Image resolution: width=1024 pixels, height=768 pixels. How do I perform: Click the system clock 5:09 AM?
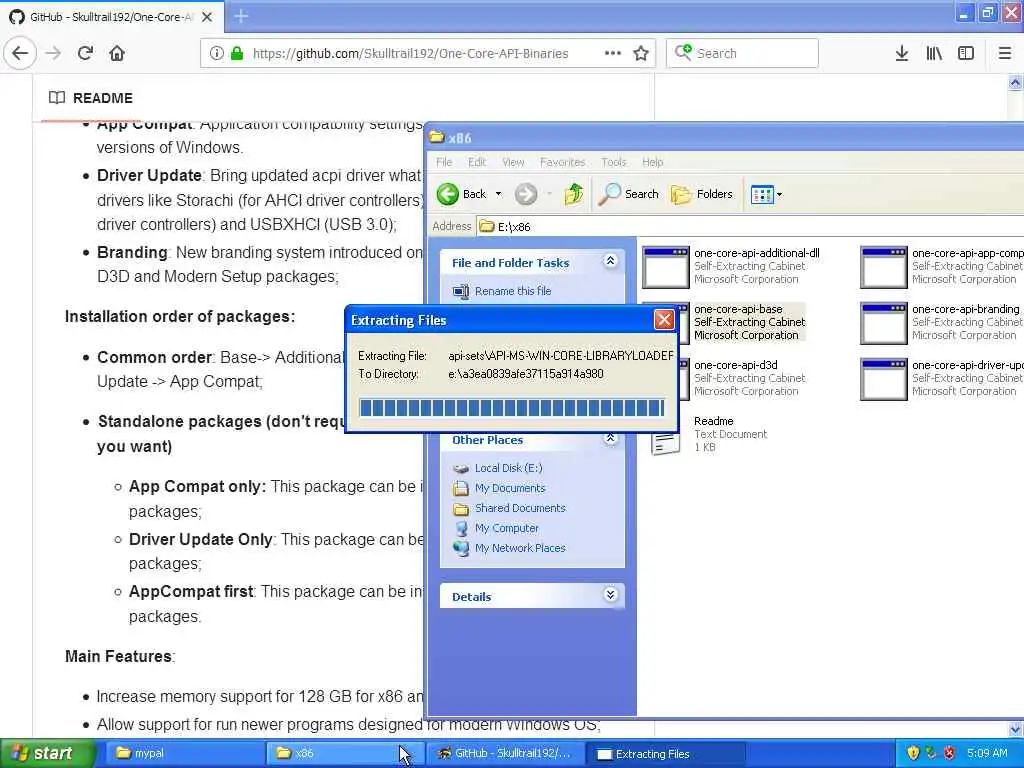click(x=987, y=753)
